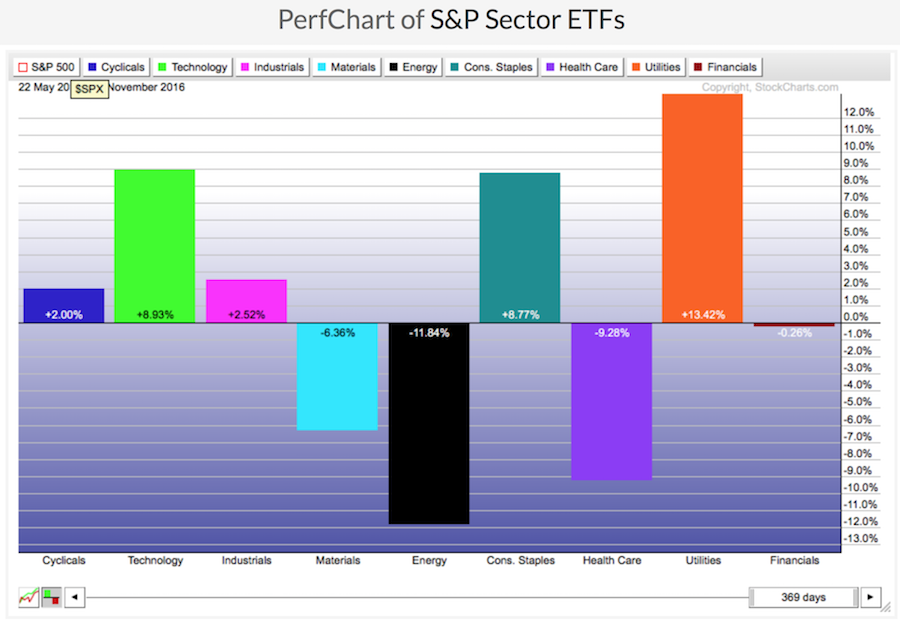Click the Financials legend tab

pyautogui.click(x=727, y=67)
